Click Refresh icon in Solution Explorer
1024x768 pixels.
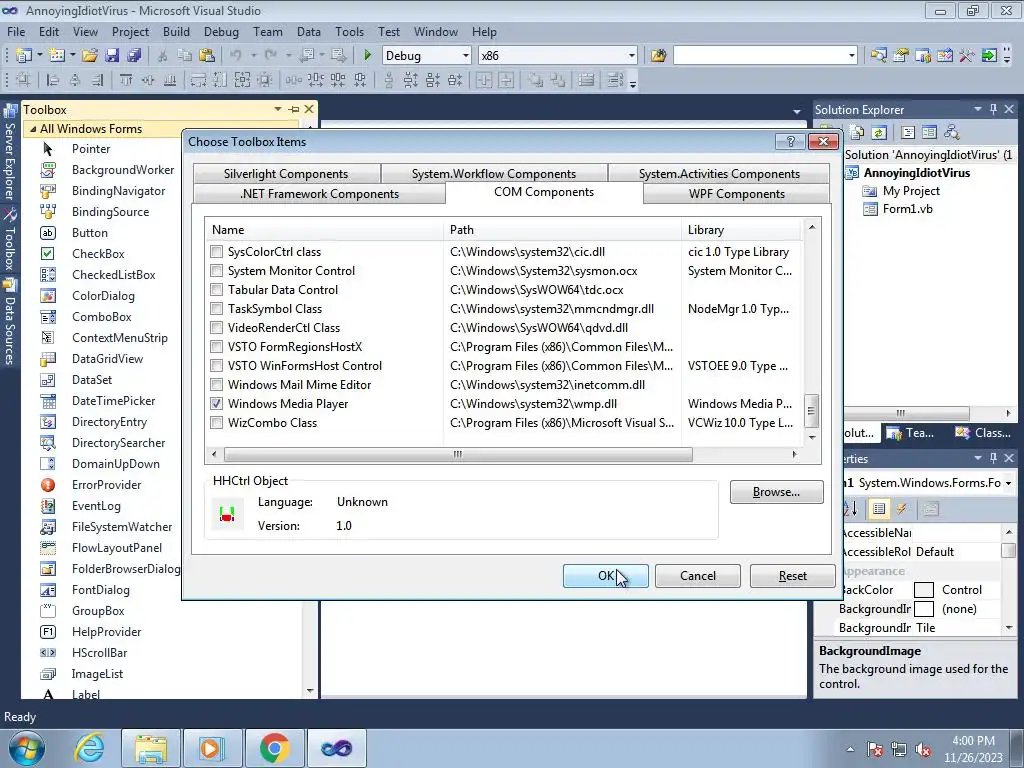879,133
